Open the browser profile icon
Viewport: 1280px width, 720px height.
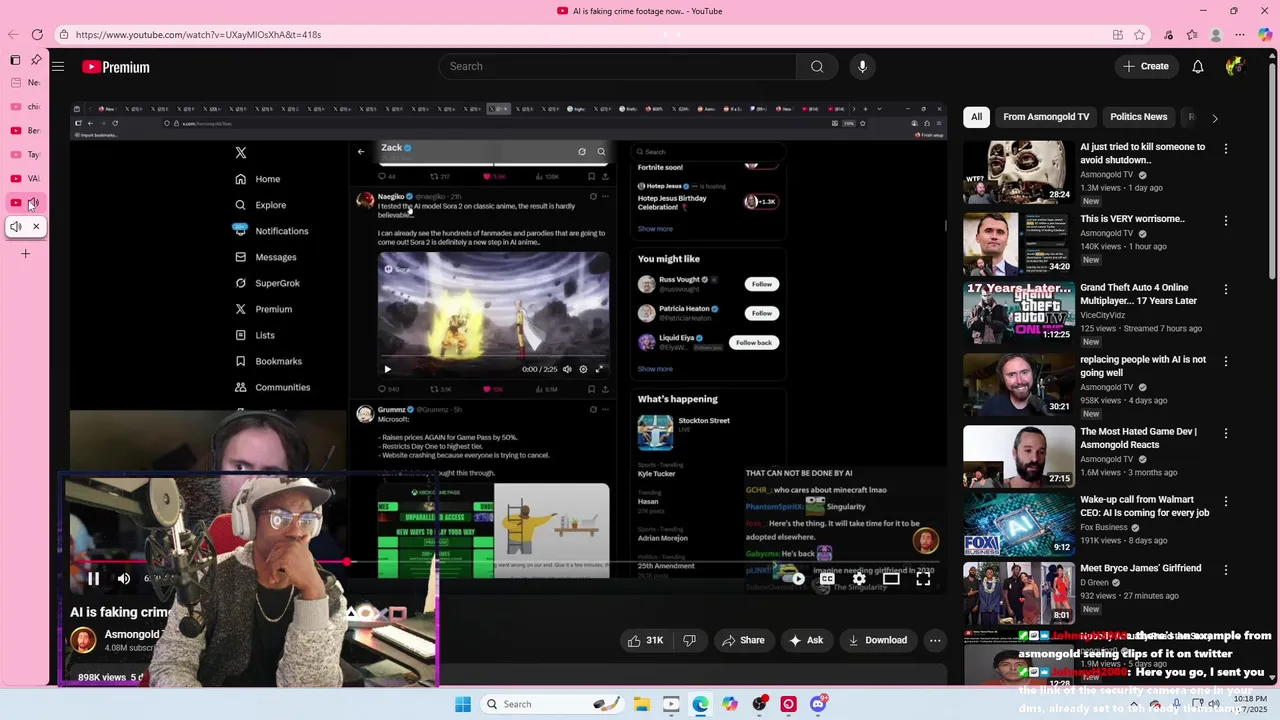tap(1216, 35)
